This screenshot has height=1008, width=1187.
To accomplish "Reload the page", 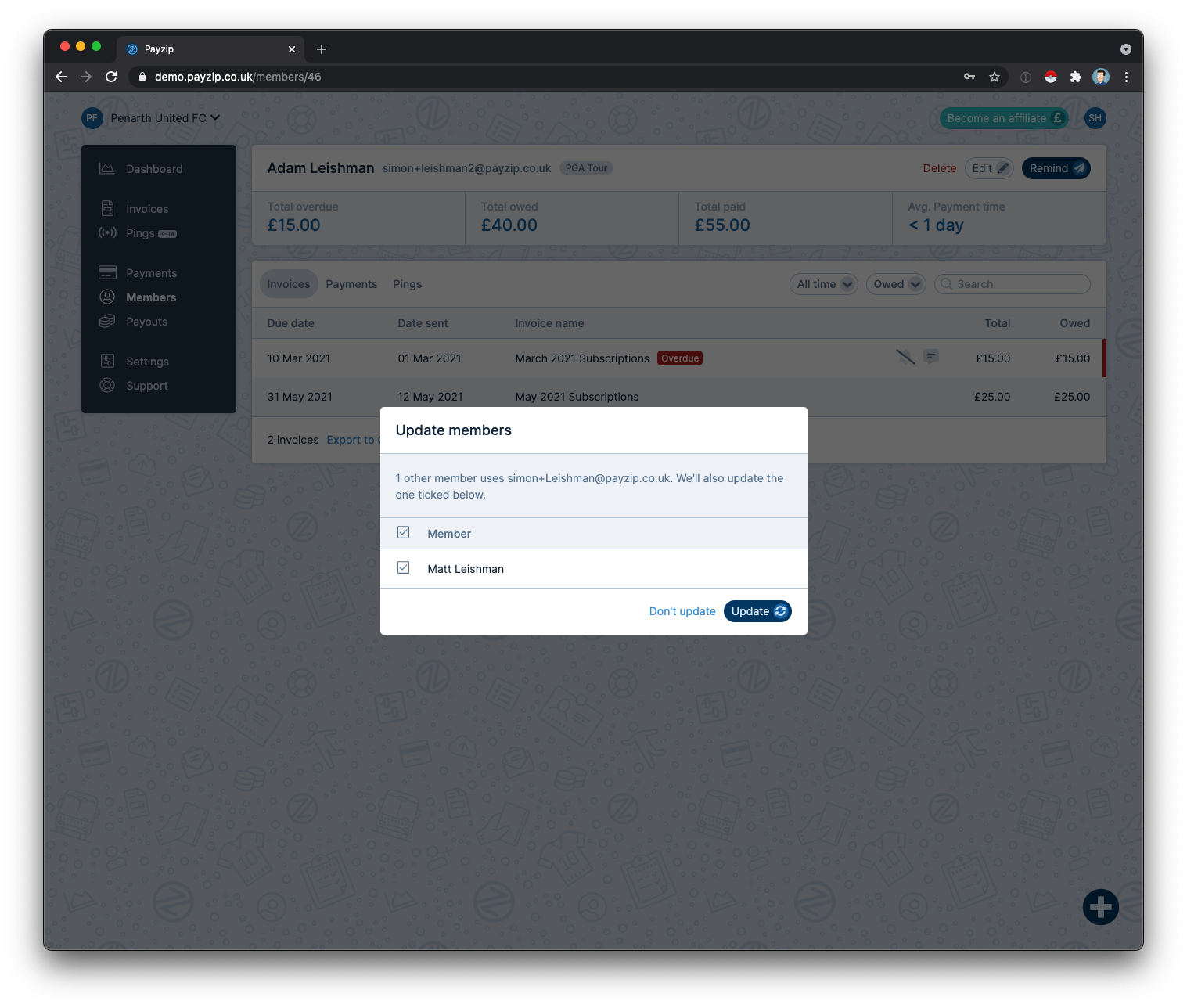I will (111, 77).
